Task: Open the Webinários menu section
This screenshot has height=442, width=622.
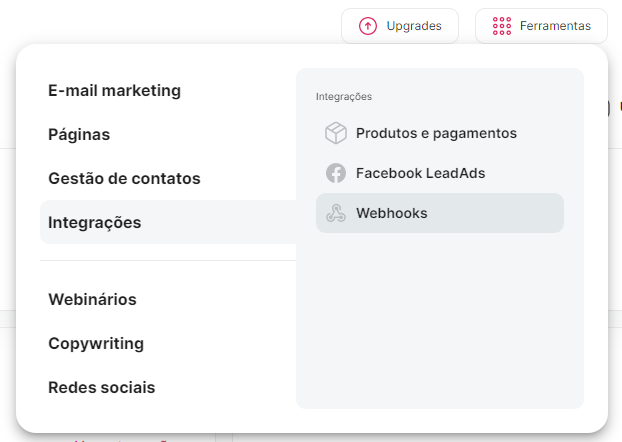Action: pos(92,299)
